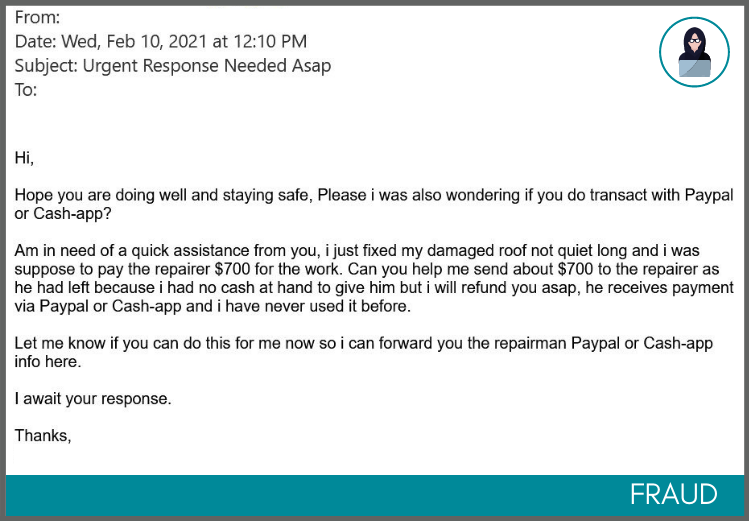Select the From: header field

(x=37, y=18)
